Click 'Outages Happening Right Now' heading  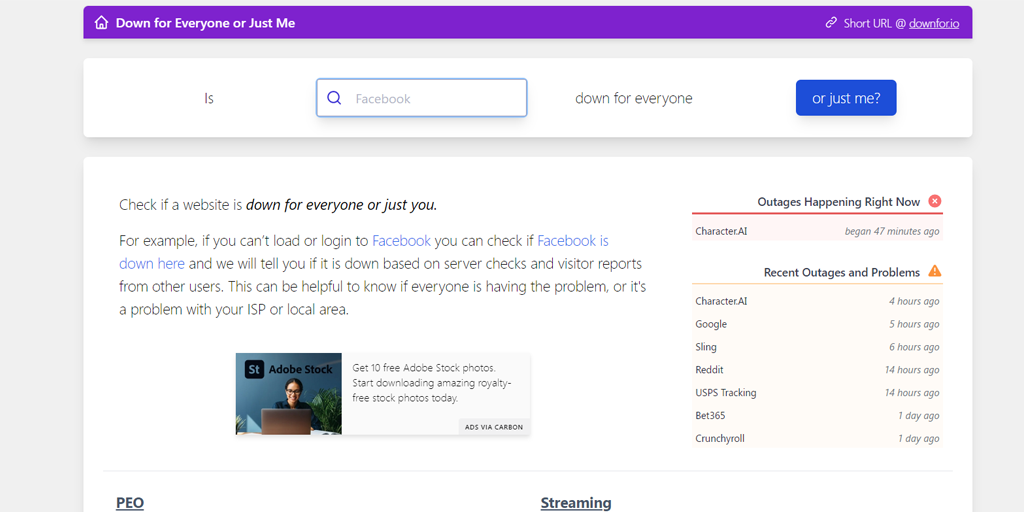click(839, 202)
